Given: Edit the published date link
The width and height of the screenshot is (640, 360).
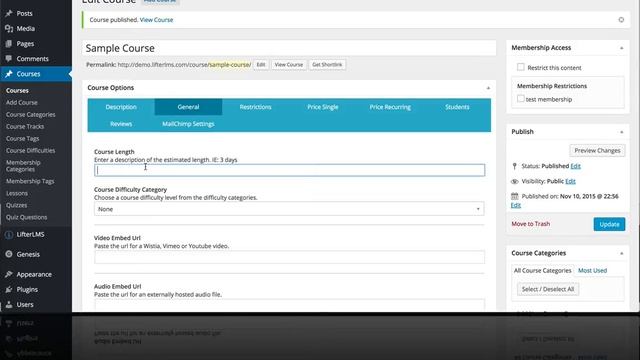Looking at the screenshot, I should coord(516,205).
